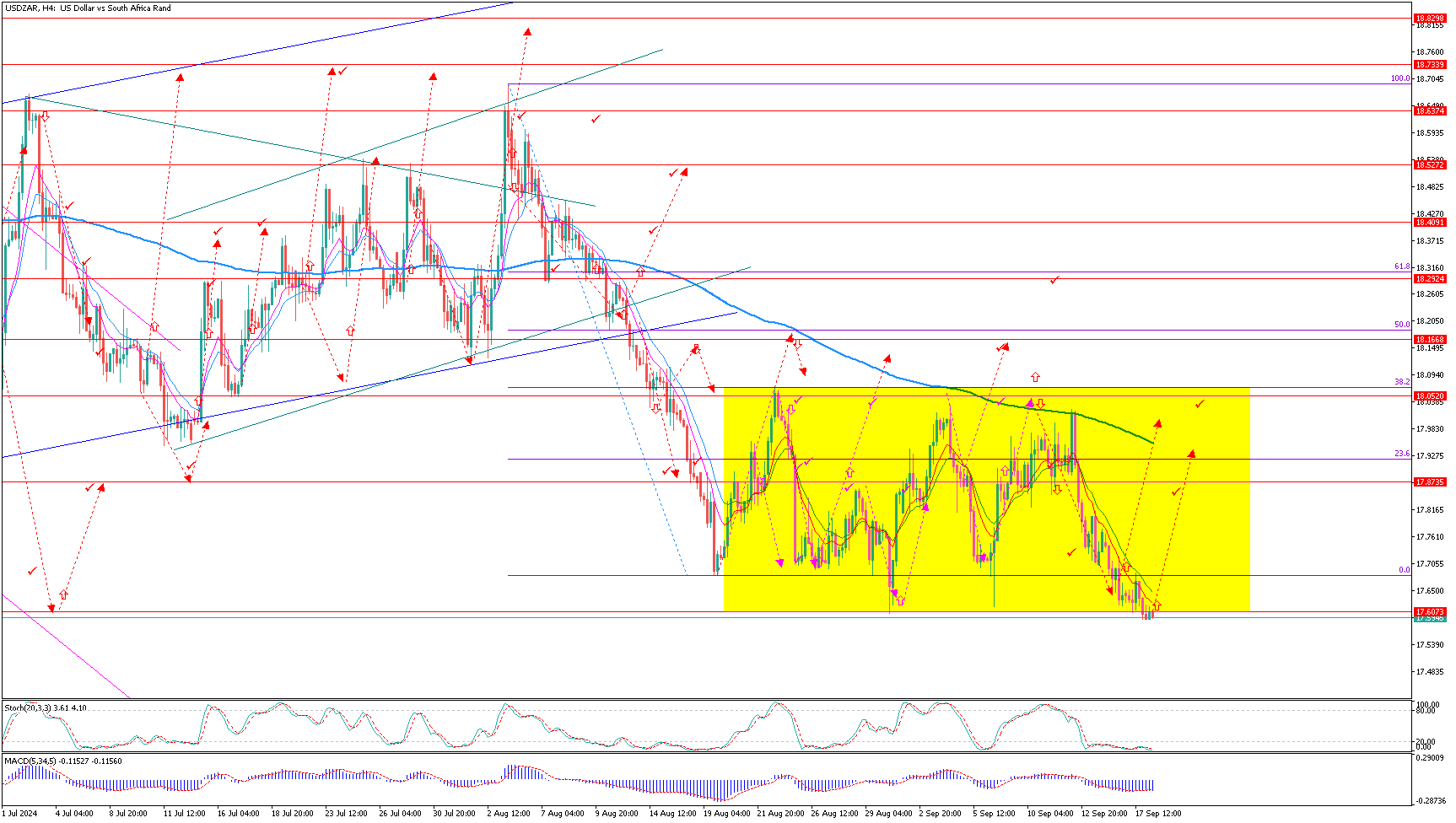This screenshot has width=1456, height=823.
Task: Click the 19 Aug 04:00 time label
Action: [727, 814]
